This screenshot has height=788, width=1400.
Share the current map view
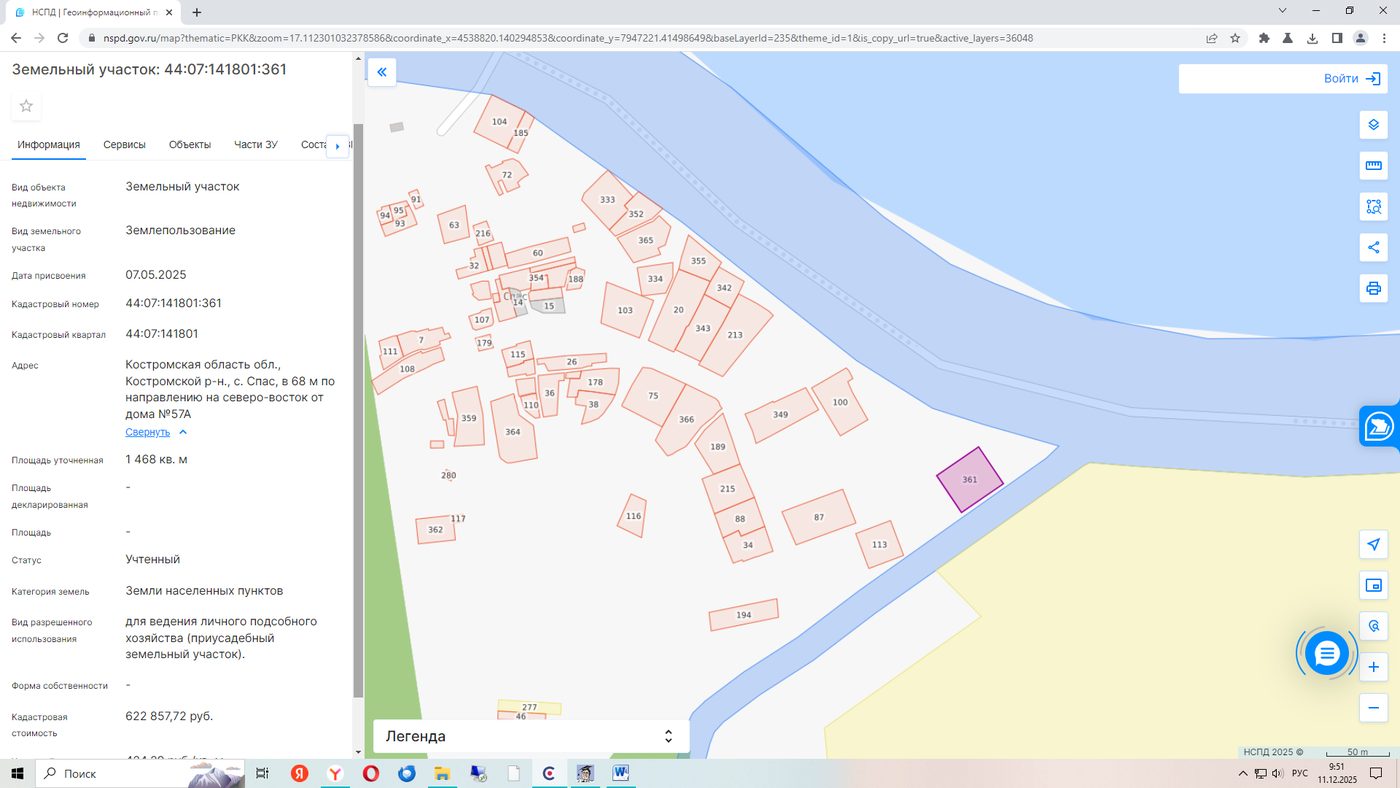[1374, 248]
